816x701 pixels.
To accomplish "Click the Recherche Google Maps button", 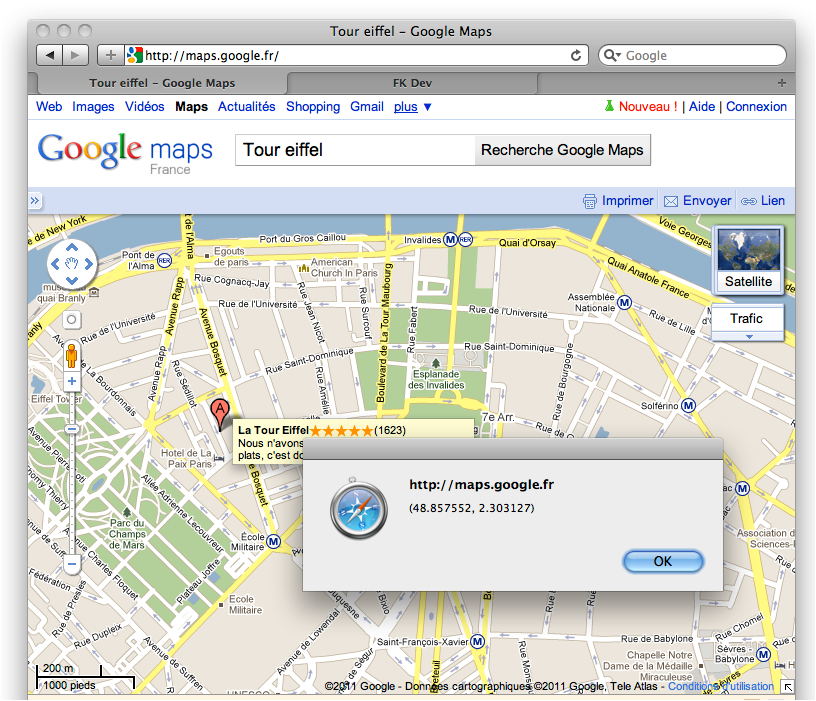I will (x=562, y=150).
